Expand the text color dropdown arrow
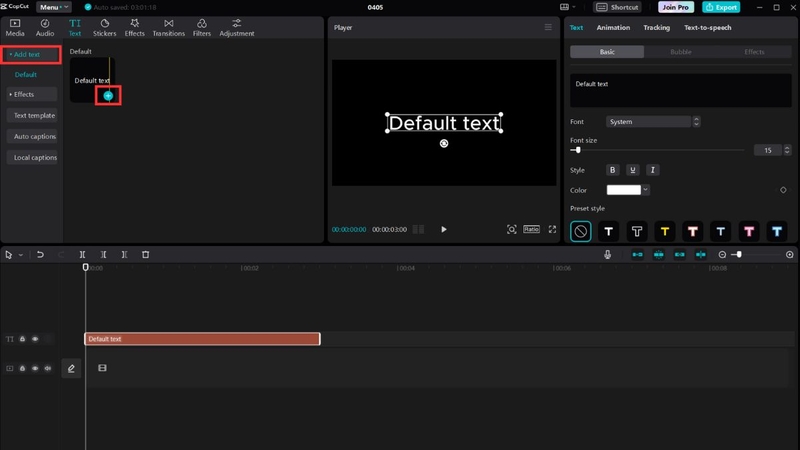Viewport: 800px width, 450px height. [645, 190]
